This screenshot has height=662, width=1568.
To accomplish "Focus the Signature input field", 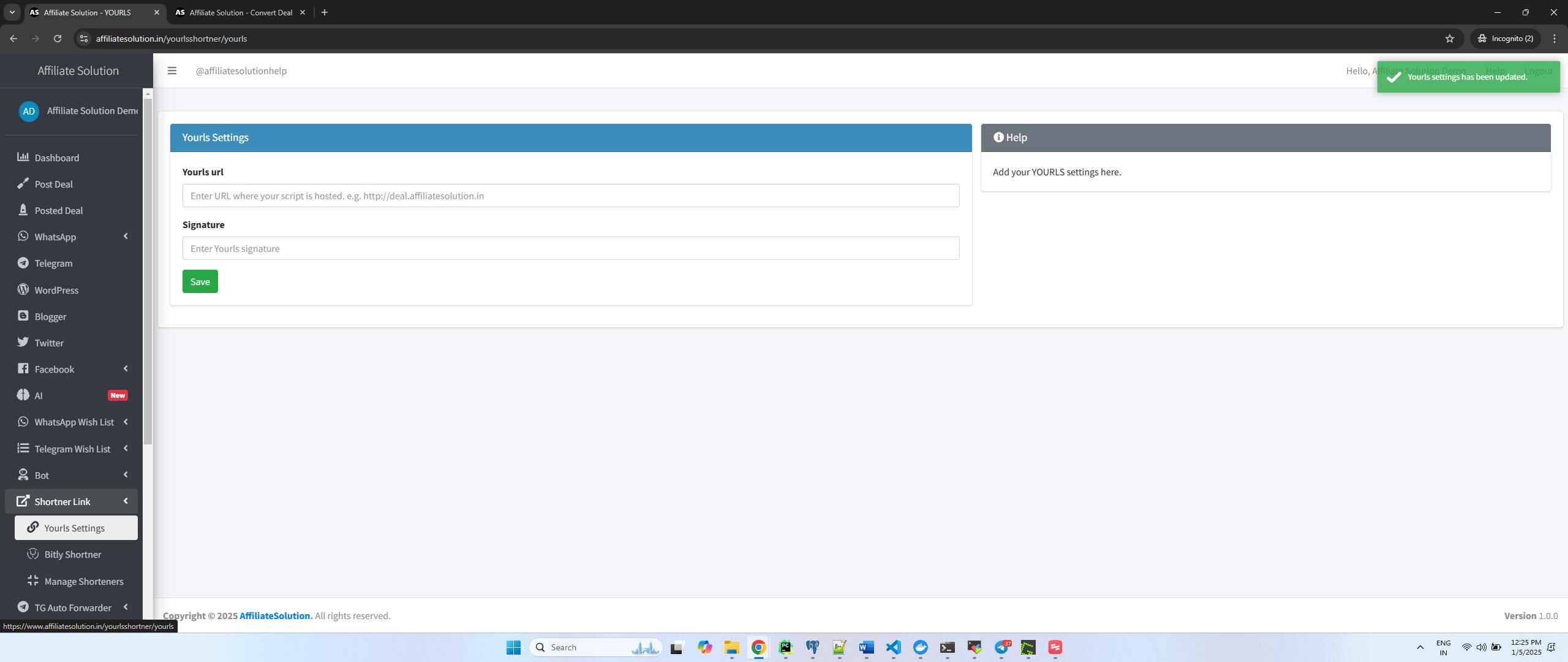I will (571, 248).
